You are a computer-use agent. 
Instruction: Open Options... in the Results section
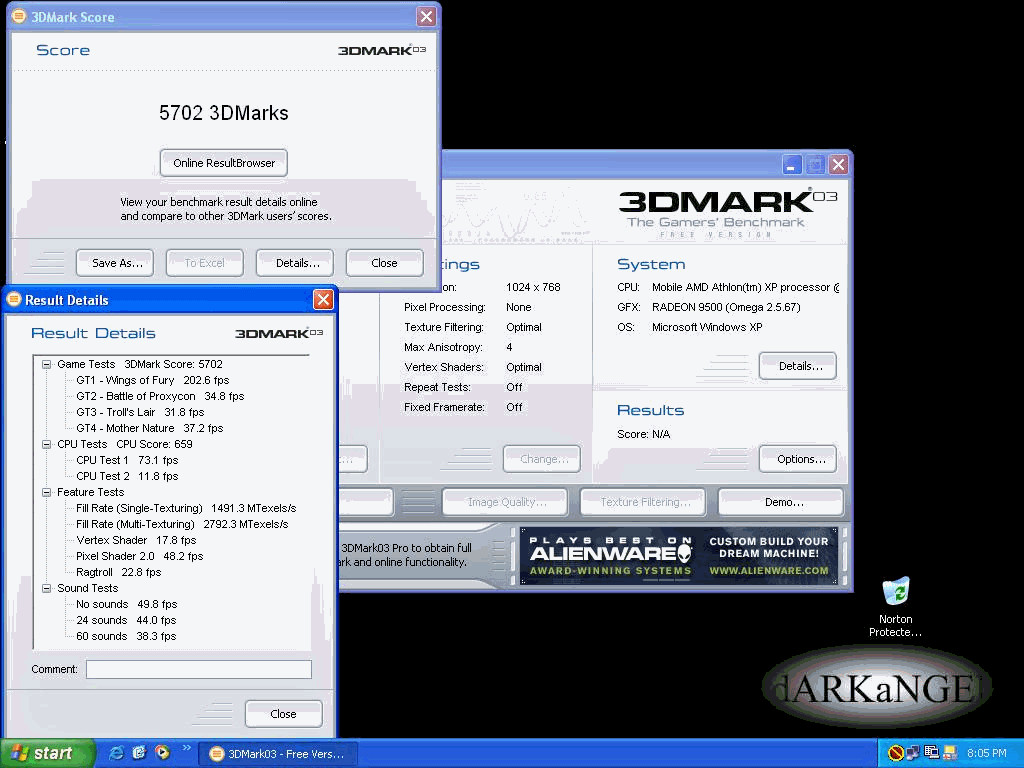pos(798,459)
